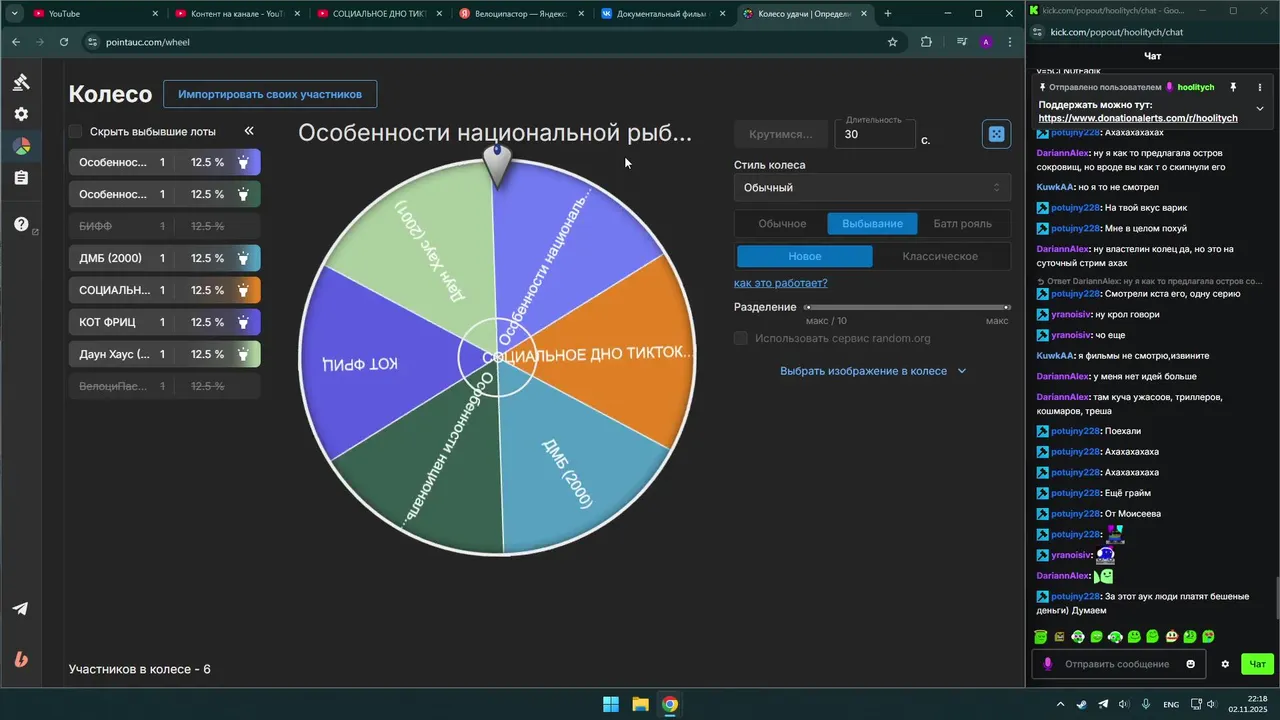Viewport: 1280px width, 720px height.
Task: Switch to 'Классическое' elimination type
Action: click(x=940, y=257)
